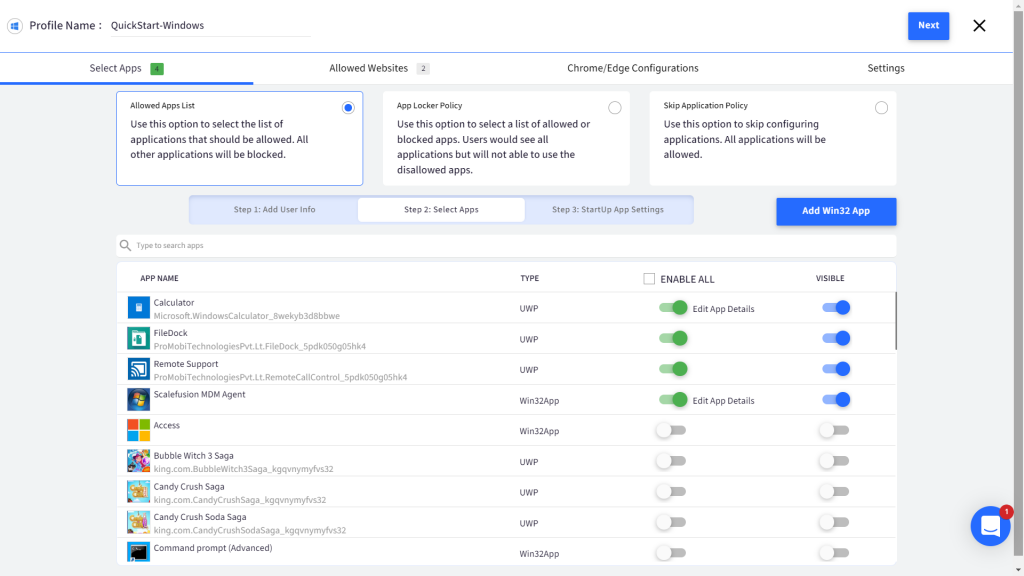Image resolution: width=1024 pixels, height=576 pixels.
Task: Disable the FileDock app enable toggle
Action: (673, 338)
